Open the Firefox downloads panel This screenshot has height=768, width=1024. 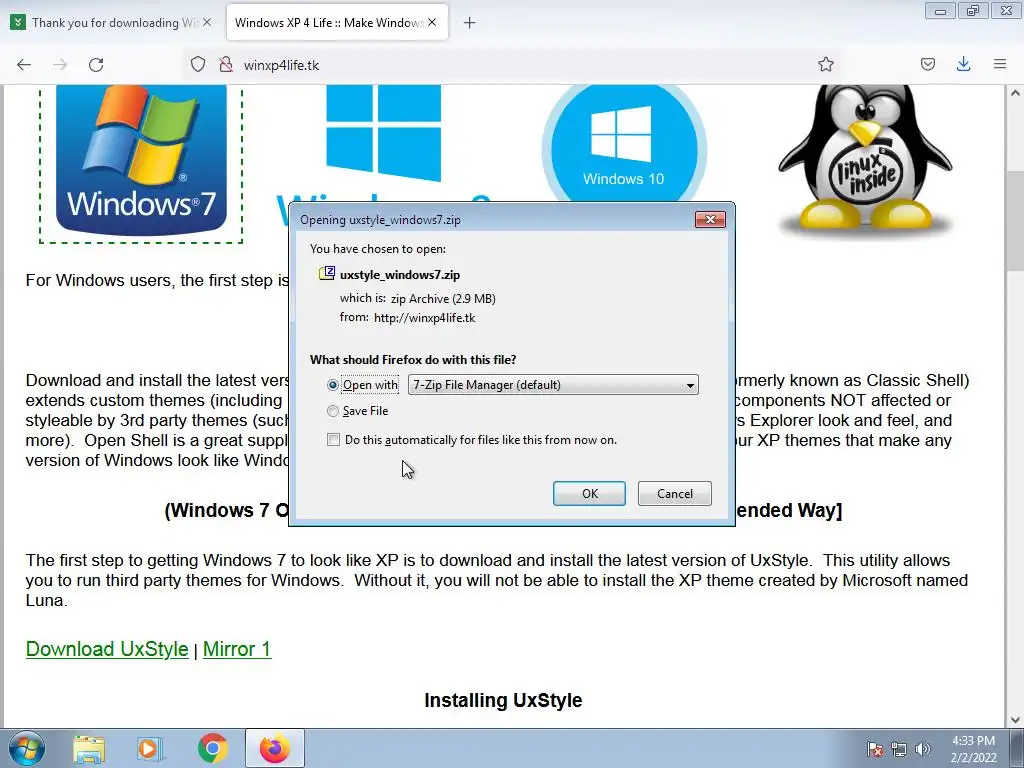pyautogui.click(x=963, y=64)
